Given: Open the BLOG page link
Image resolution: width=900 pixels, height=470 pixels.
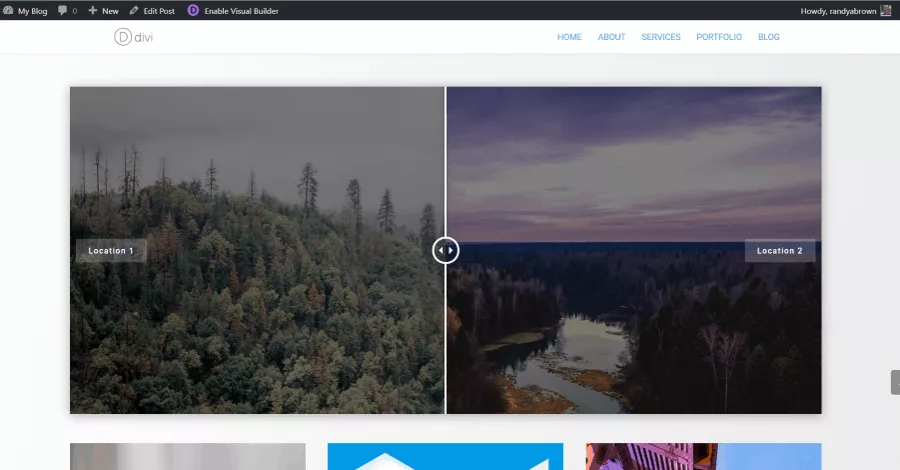Looking at the screenshot, I should (769, 37).
